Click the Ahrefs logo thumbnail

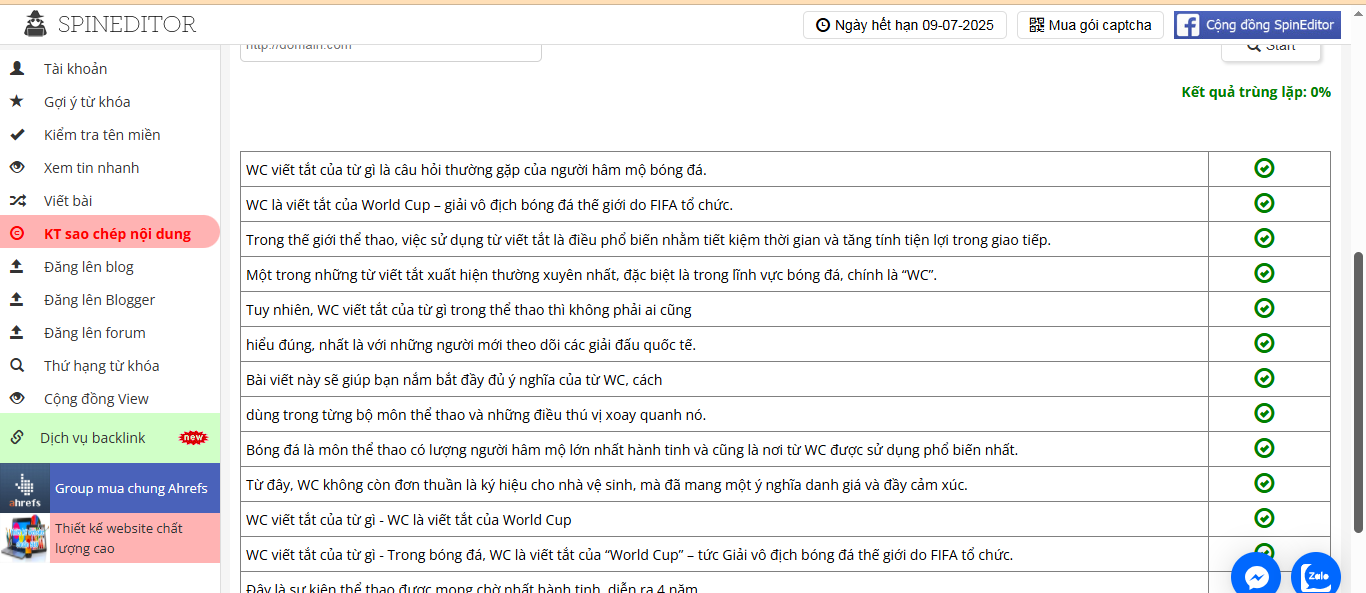(25, 488)
